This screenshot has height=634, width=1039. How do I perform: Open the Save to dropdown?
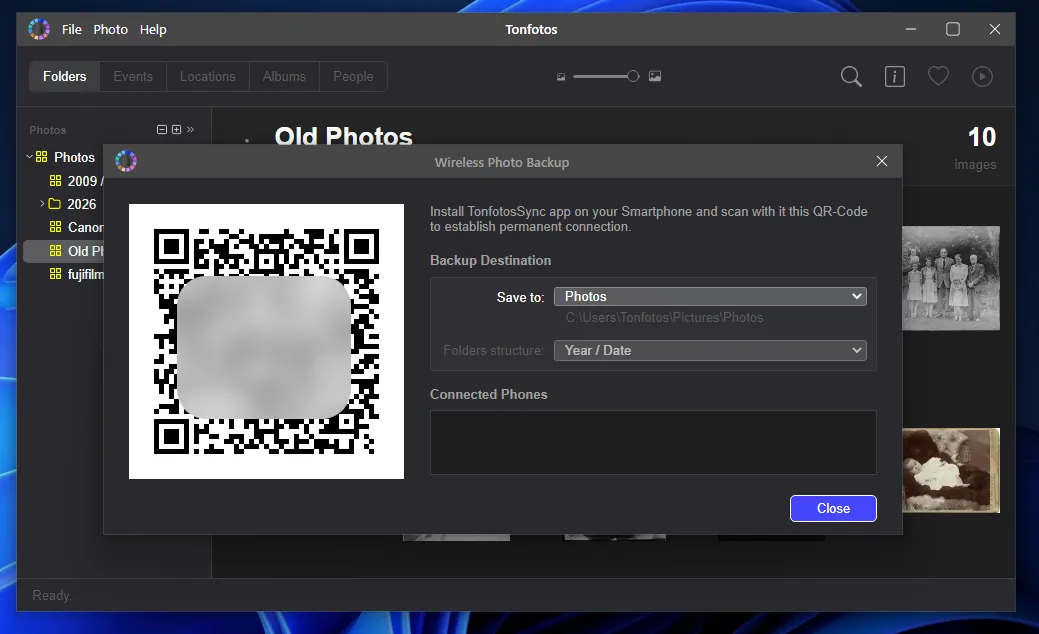click(710, 296)
